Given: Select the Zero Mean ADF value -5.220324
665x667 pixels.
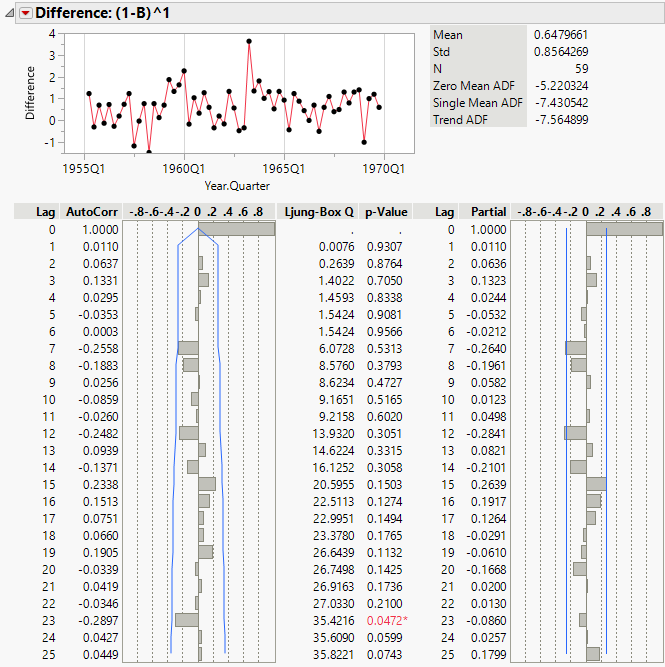Looking at the screenshot, I should tap(561, 86).
